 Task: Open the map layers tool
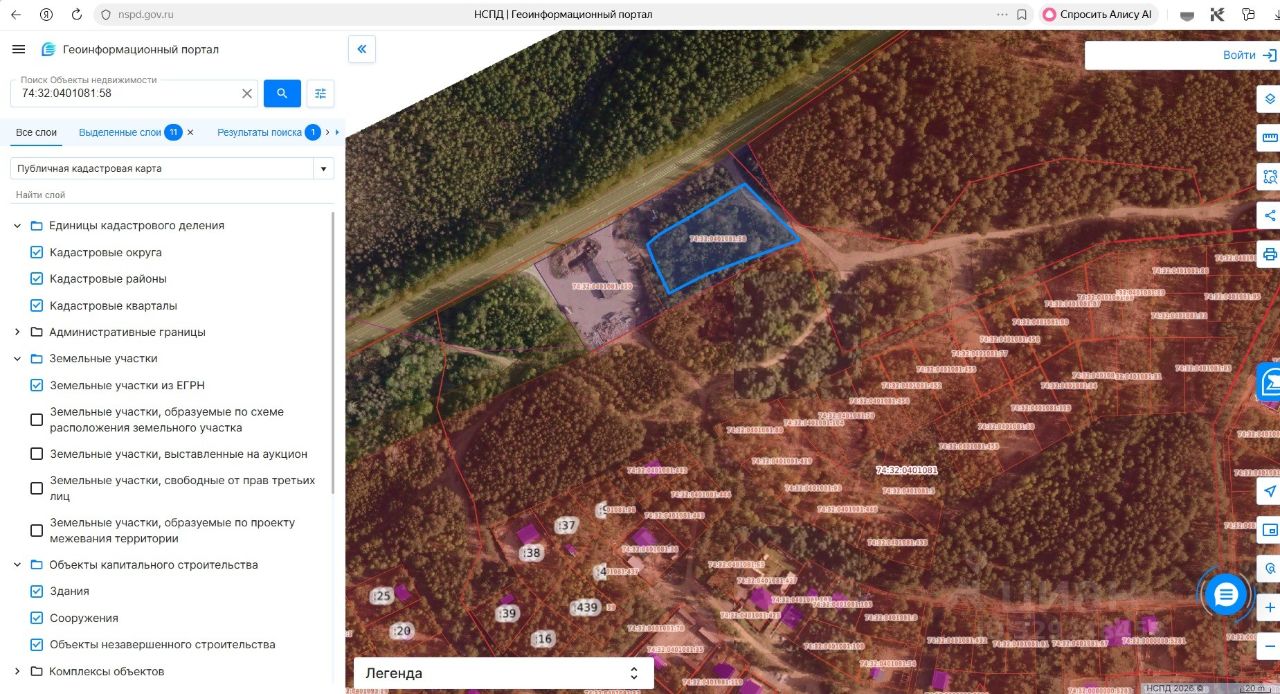(1269, 98)
